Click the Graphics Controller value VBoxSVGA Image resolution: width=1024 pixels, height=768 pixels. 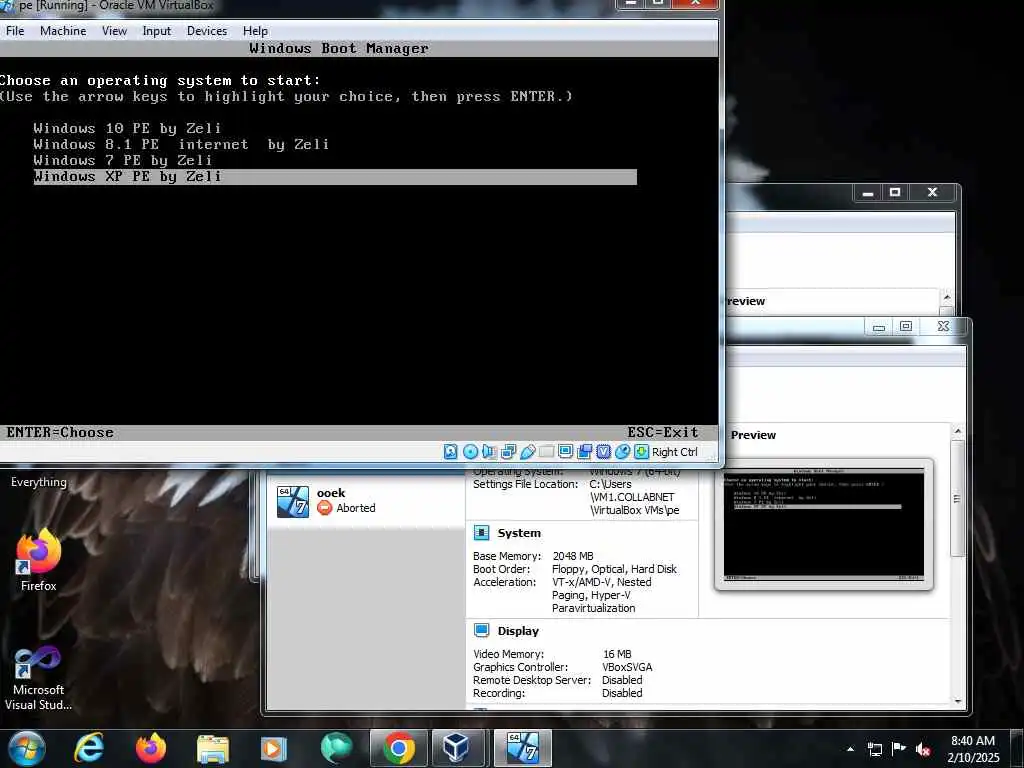tap(627, 667)
